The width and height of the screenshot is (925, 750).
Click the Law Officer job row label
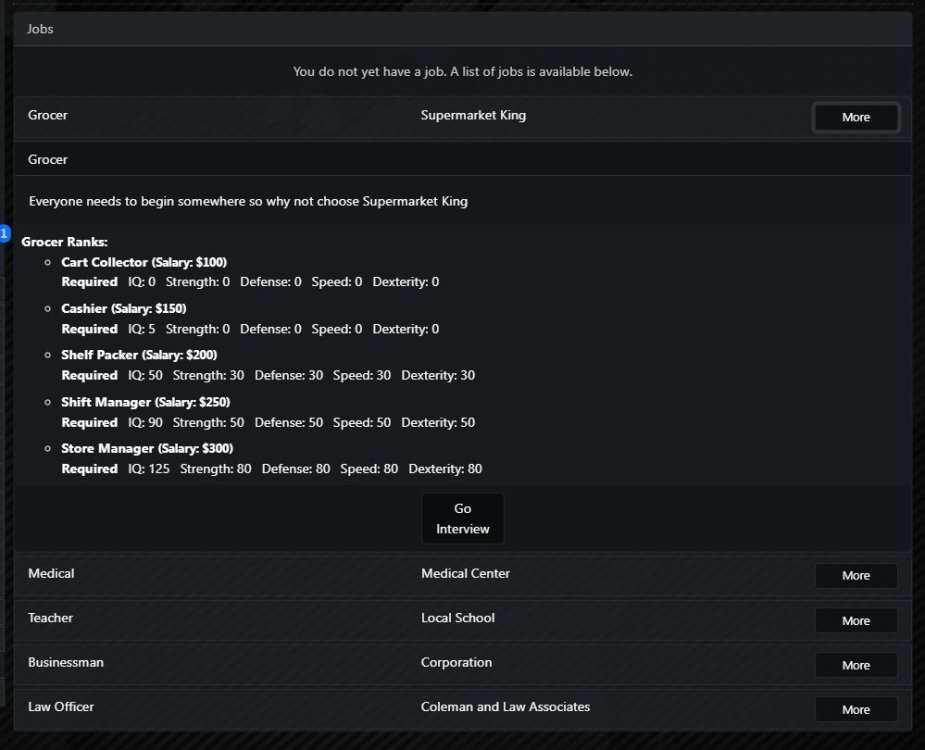click(x=61, y=707)
